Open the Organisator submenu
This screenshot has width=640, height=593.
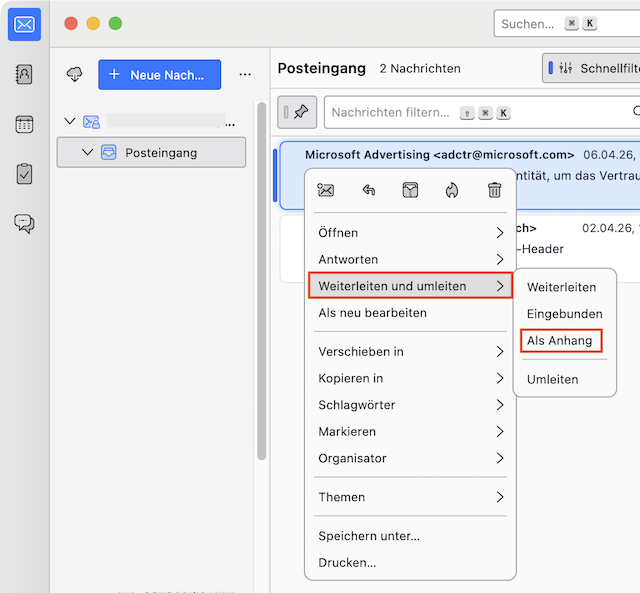pyautogui.click(x=410, y=458)
